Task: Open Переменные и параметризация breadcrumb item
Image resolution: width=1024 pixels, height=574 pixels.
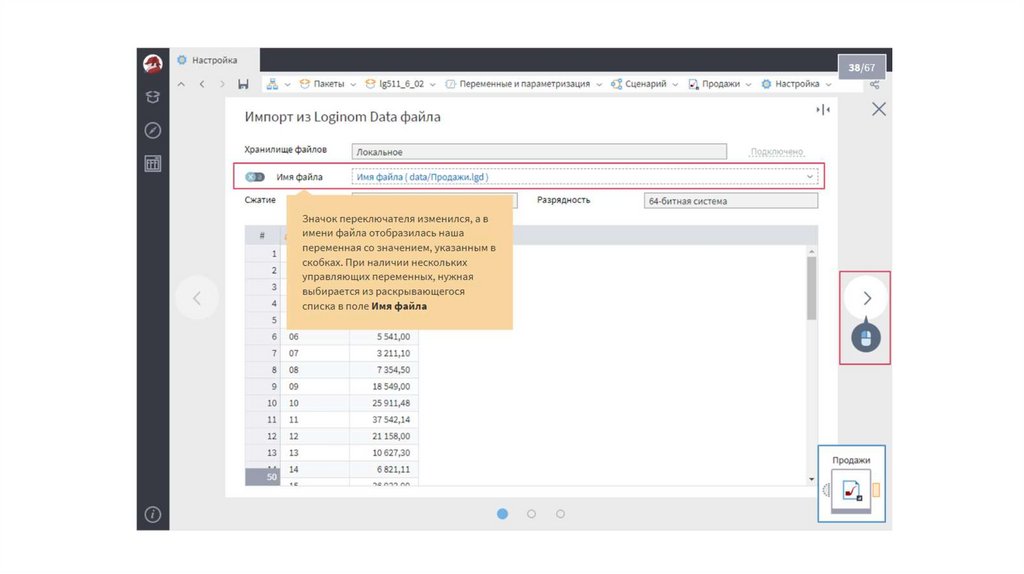Action: click(517, 85)
